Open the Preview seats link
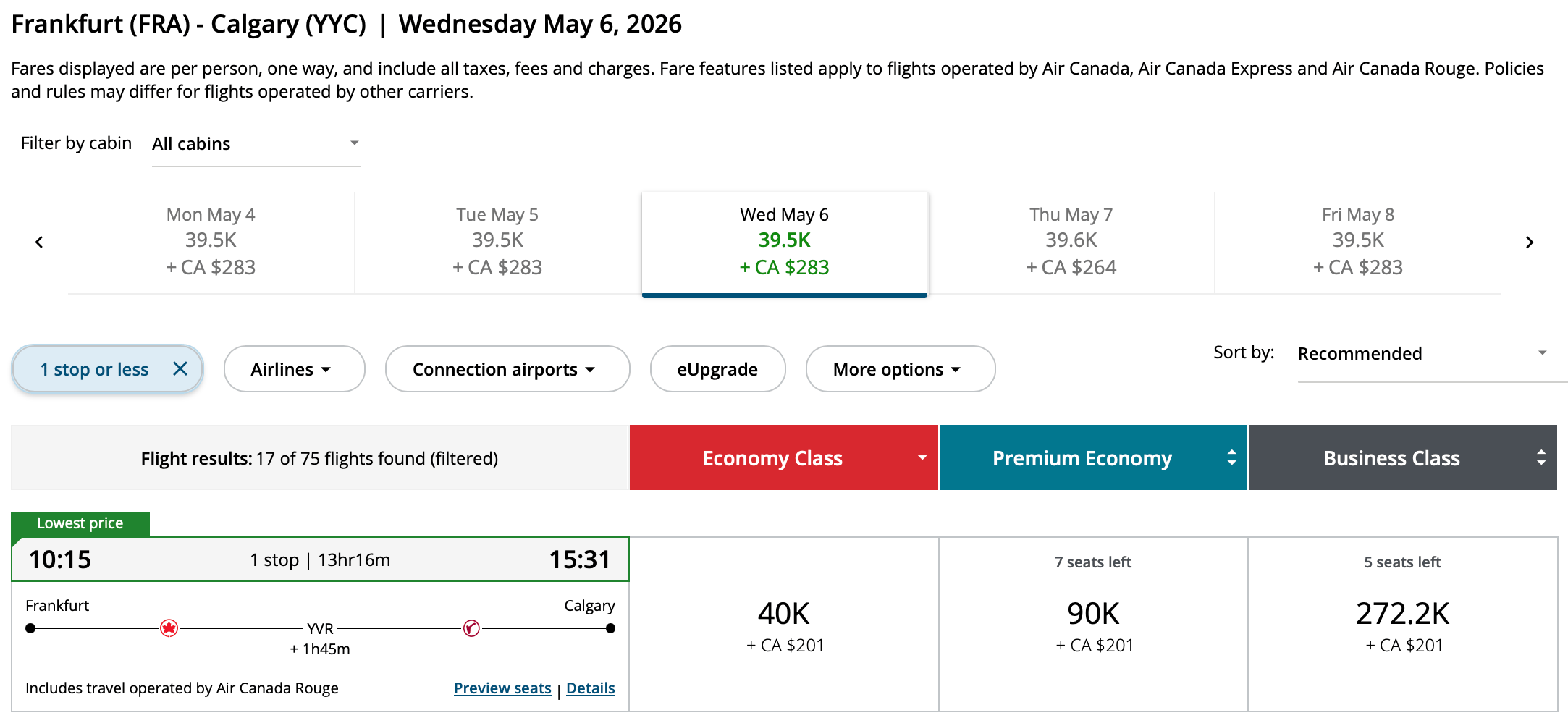 pyautogui.click(x=502, y=688)
